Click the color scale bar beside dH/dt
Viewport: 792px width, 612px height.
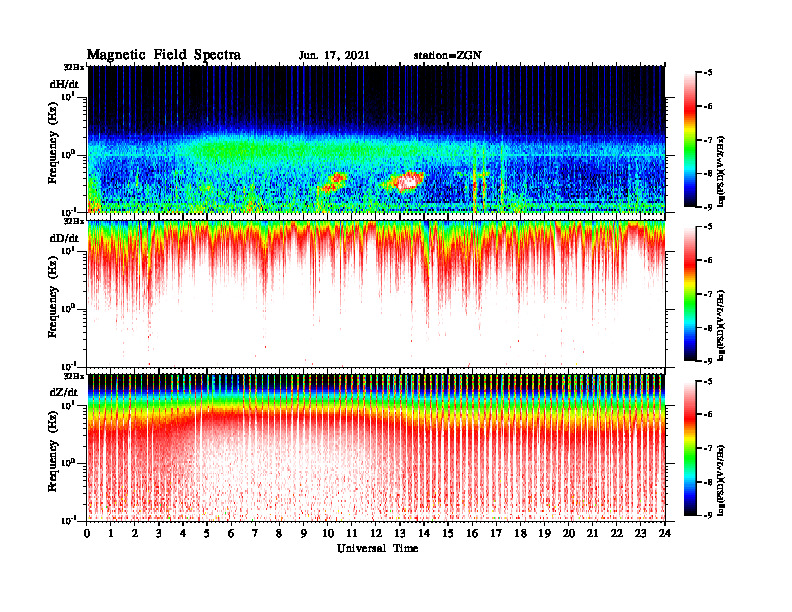pyautogui.click(x=689, y=140)
